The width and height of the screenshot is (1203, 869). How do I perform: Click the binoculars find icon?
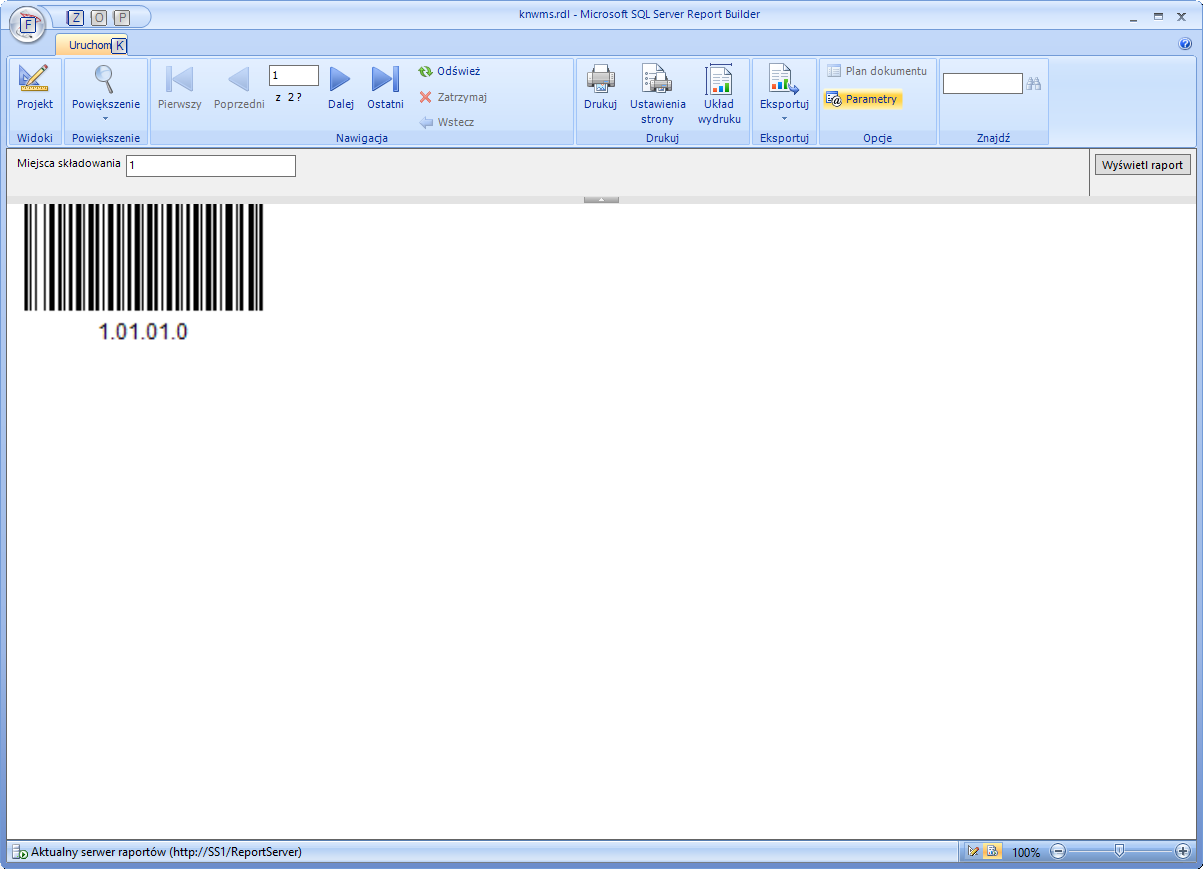1034,84
